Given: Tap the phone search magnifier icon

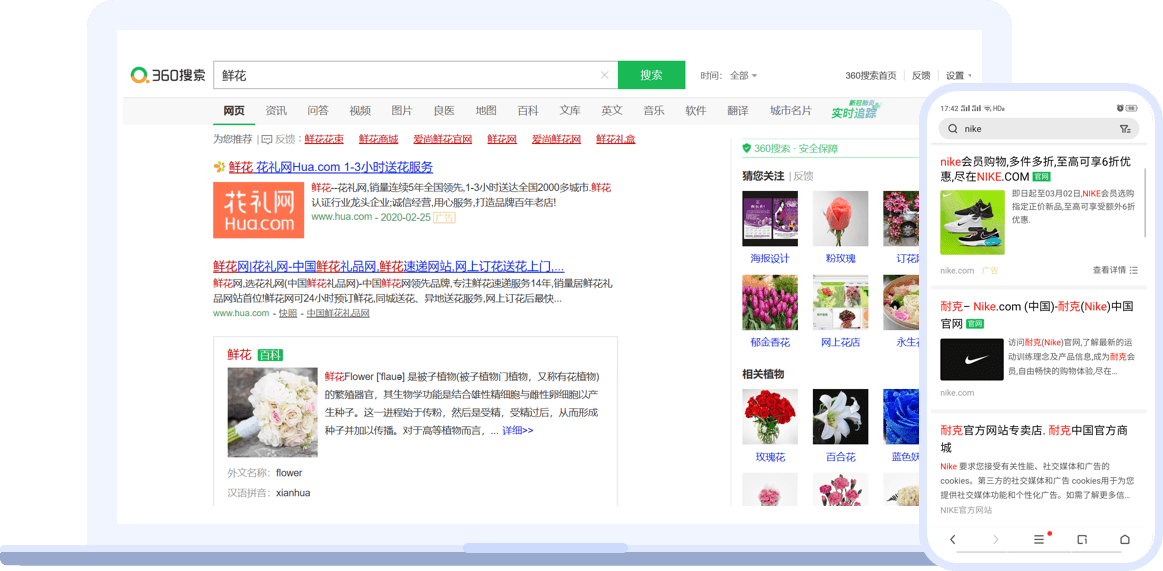Looking at the screenshot, I should pos(951,129).
